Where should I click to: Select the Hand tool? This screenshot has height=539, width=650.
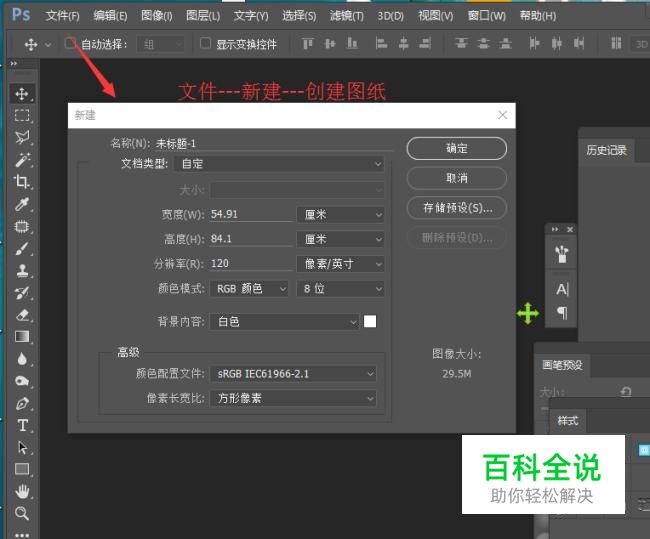pos(22,491)
